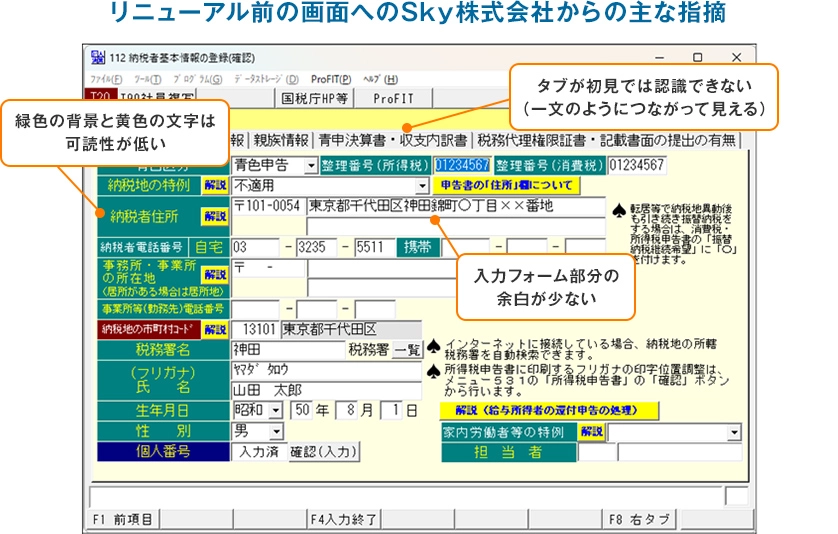Click 解説 icon next to 納税地の市町村コード
This screenshot has width=838, height=534.
point(215,328)
